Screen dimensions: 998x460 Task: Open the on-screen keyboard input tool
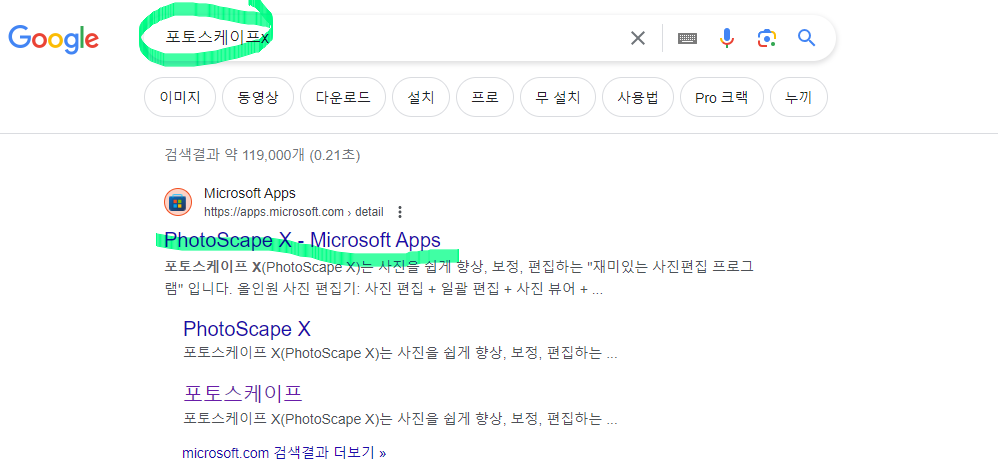click(687, 39)
